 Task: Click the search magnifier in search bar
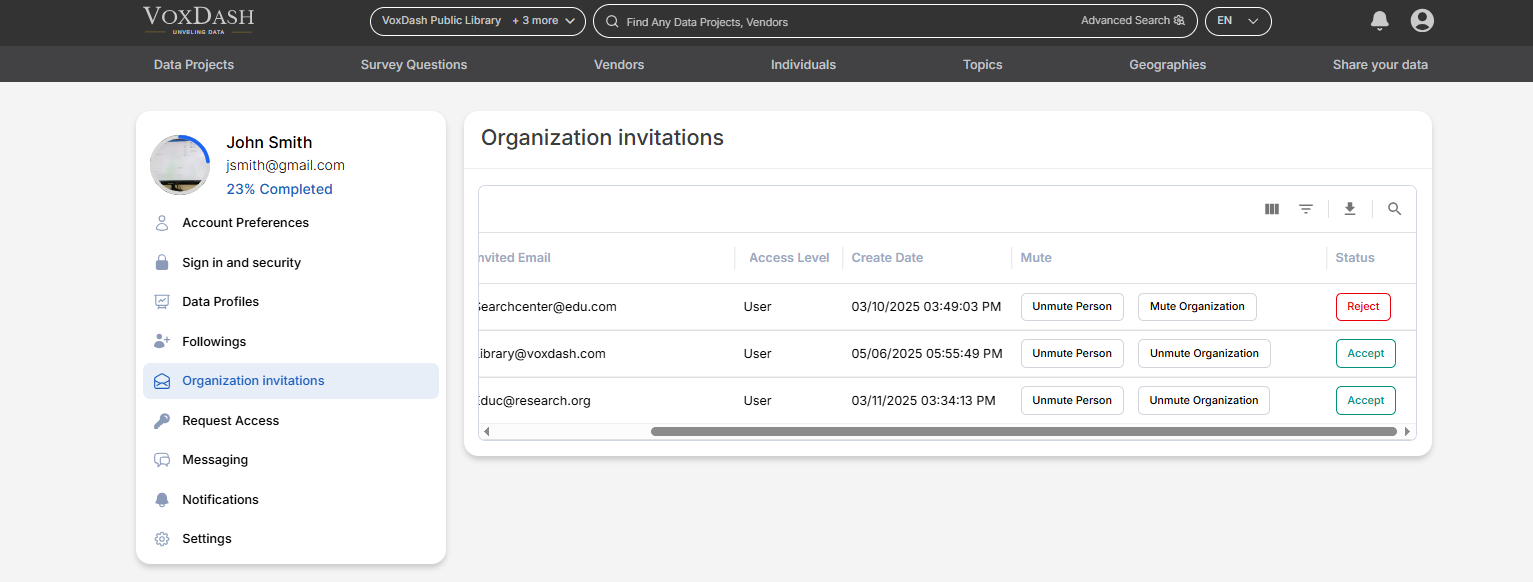coord(612,21)
